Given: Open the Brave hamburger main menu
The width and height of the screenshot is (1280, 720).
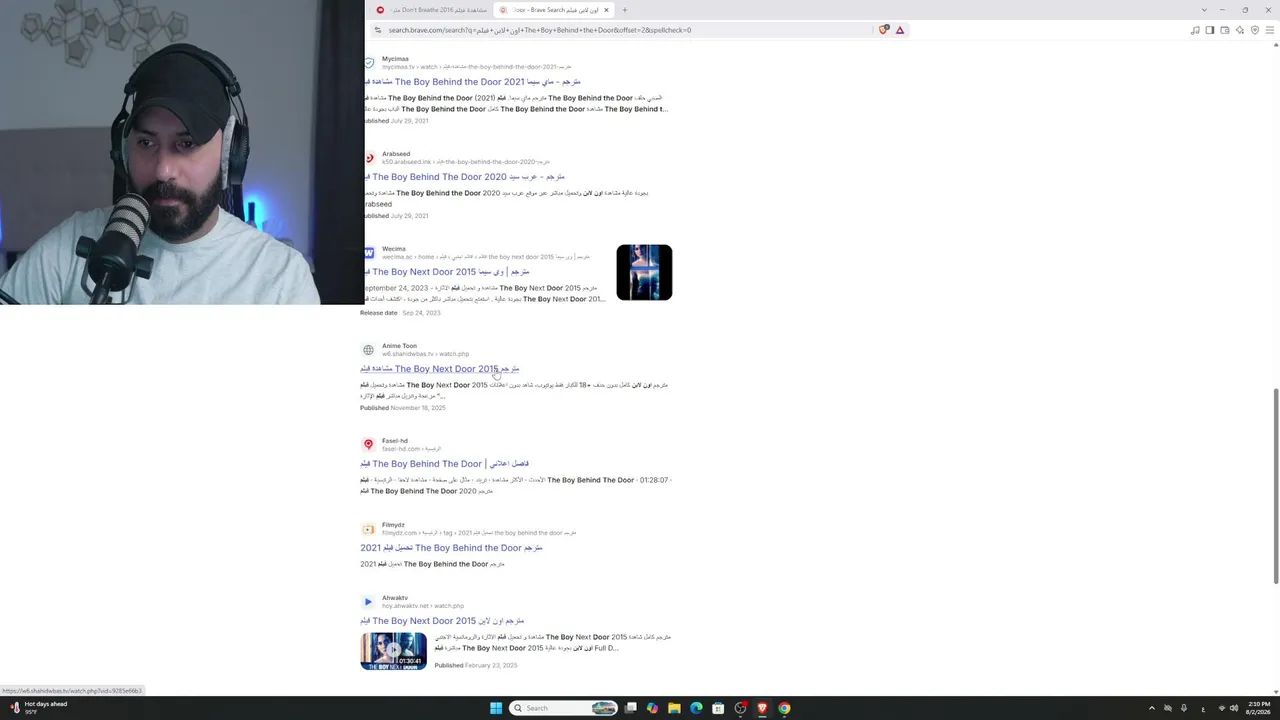Looking at the screenshot, I should pos(1270,30).
